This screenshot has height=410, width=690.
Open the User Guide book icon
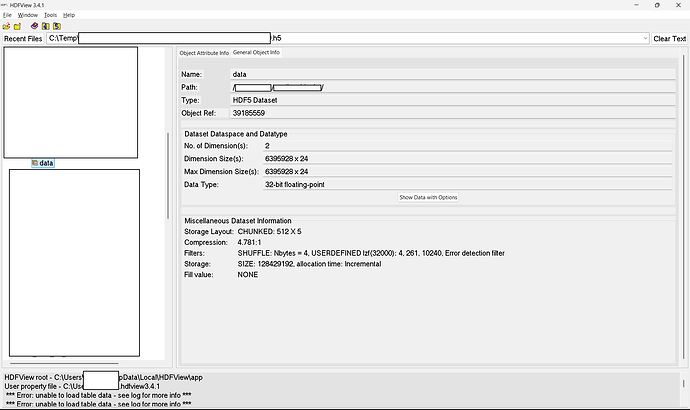[x=34, y=26]
